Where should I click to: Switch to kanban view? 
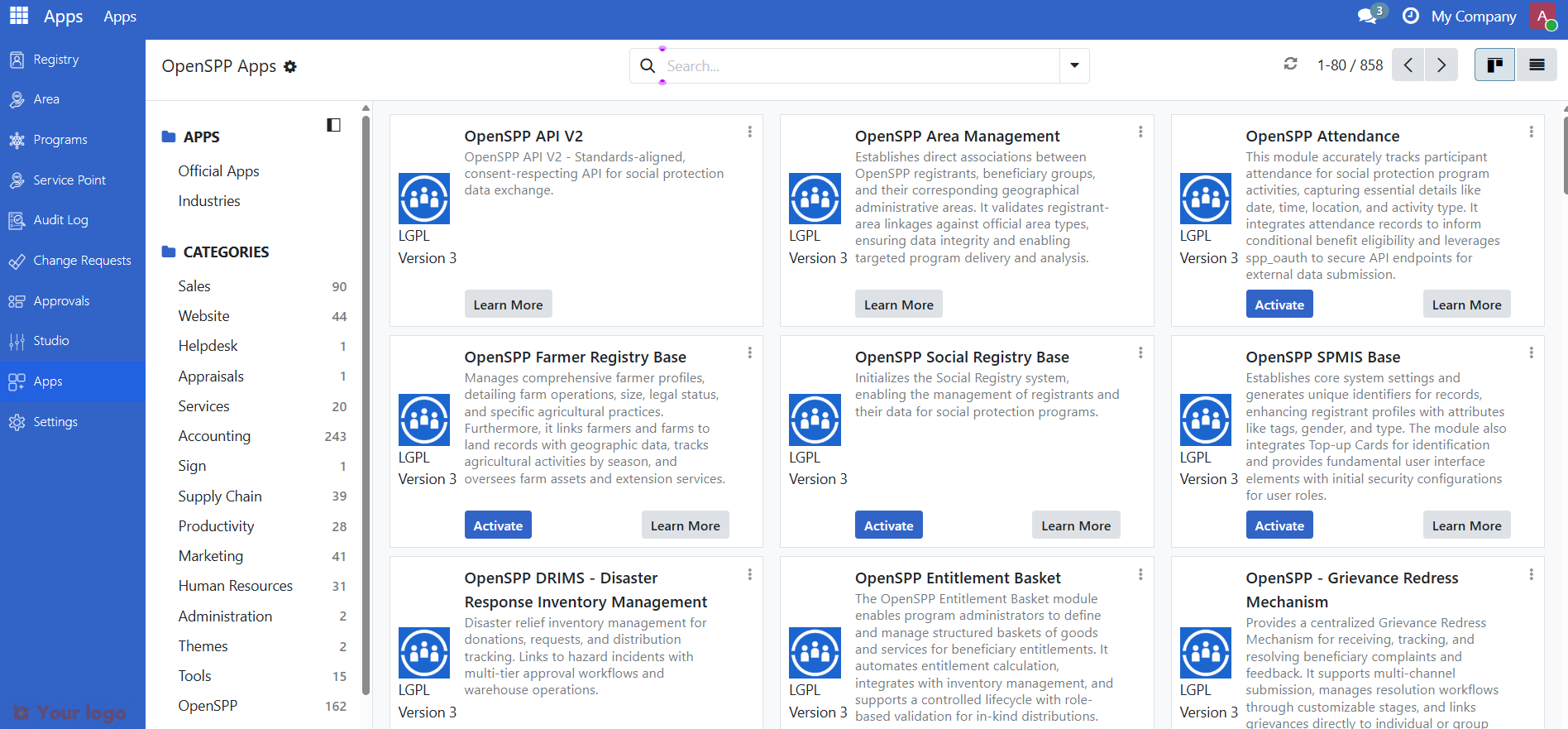coord(1494,65)
